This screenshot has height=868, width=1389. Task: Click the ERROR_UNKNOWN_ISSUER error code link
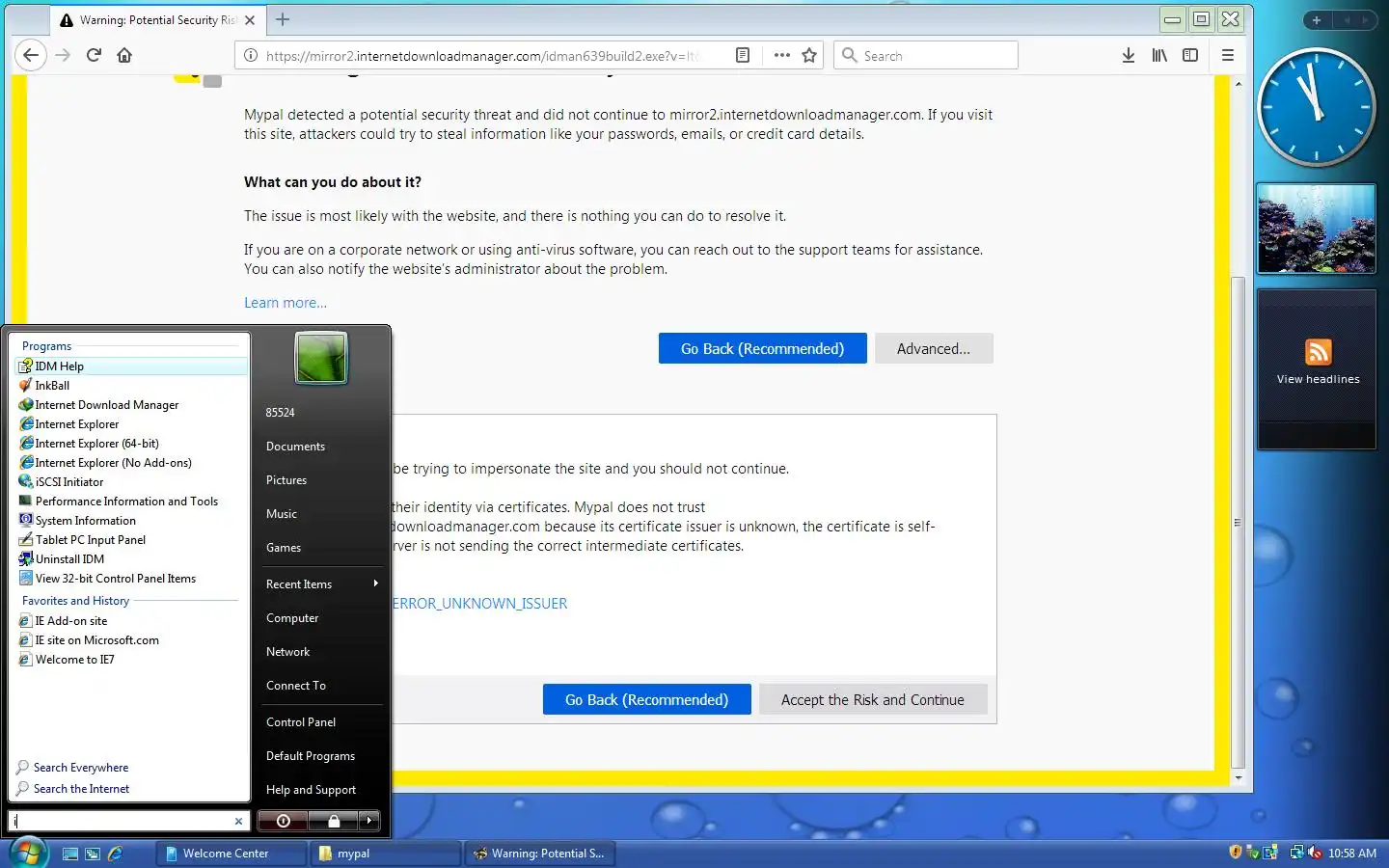point(479,603)
